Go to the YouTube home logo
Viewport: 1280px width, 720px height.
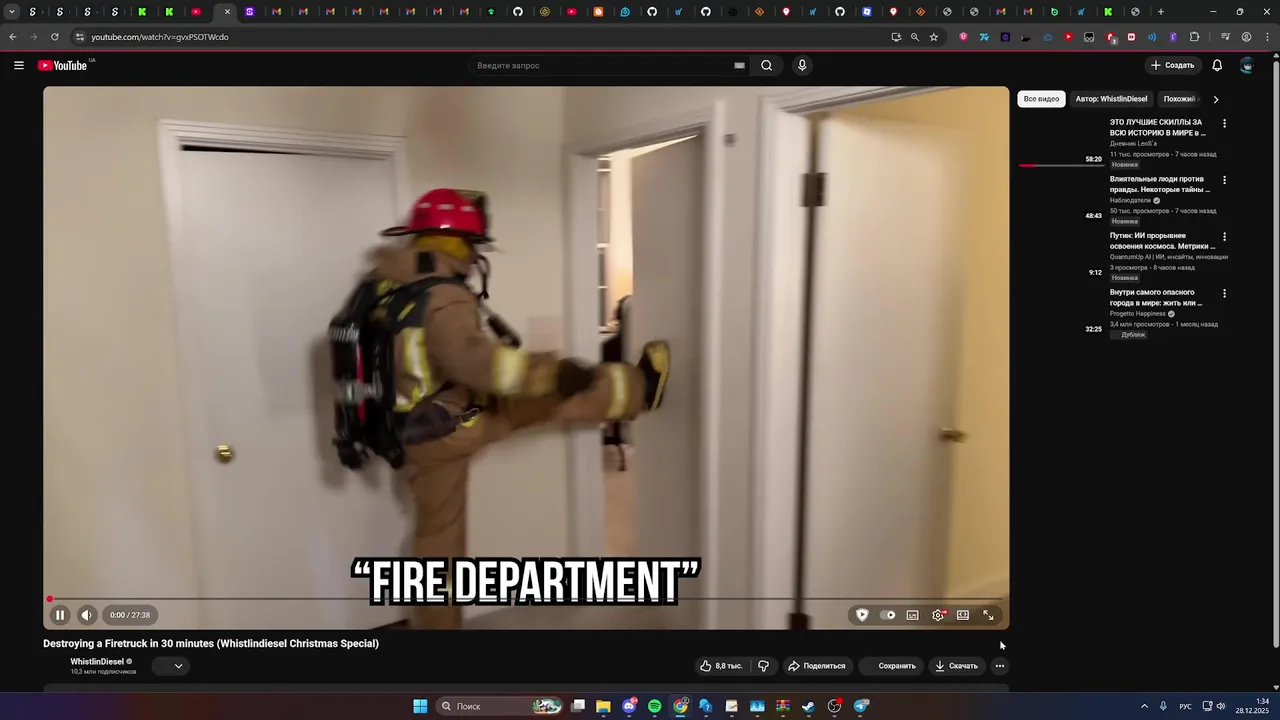tap(63, 65)
